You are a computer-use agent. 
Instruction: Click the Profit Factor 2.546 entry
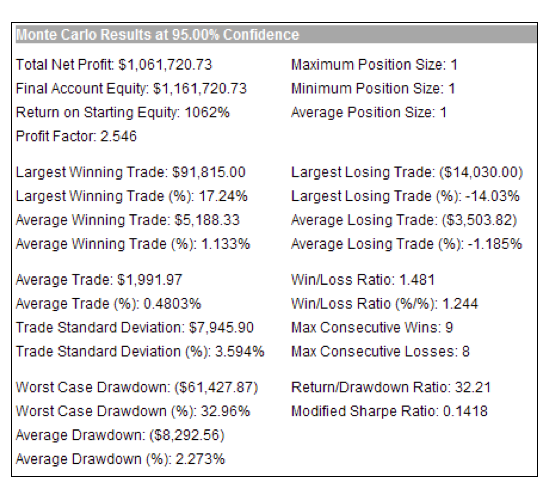[x=76, y=136]
